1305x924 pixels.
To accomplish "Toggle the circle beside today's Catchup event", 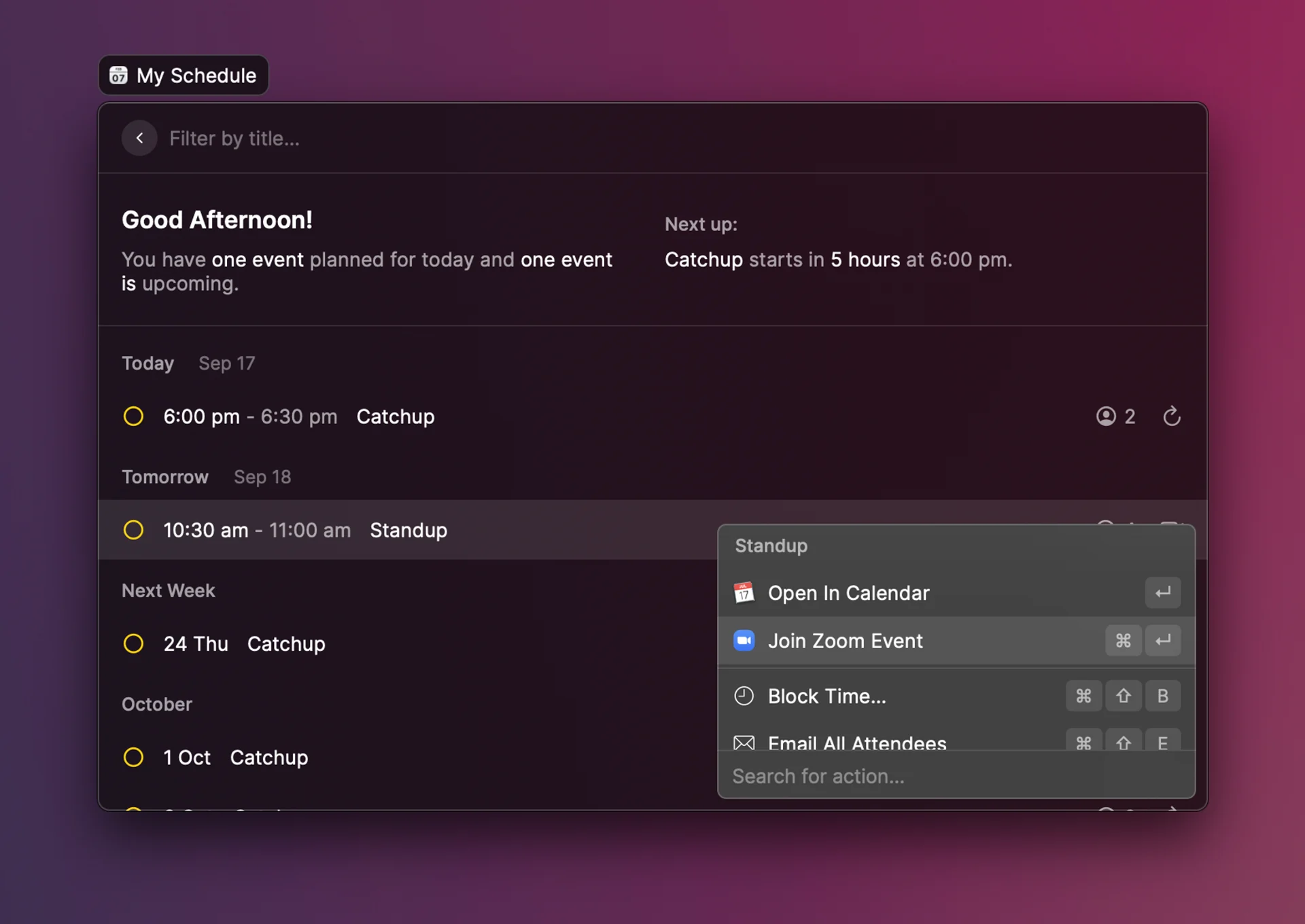I will tap(133, 416).
